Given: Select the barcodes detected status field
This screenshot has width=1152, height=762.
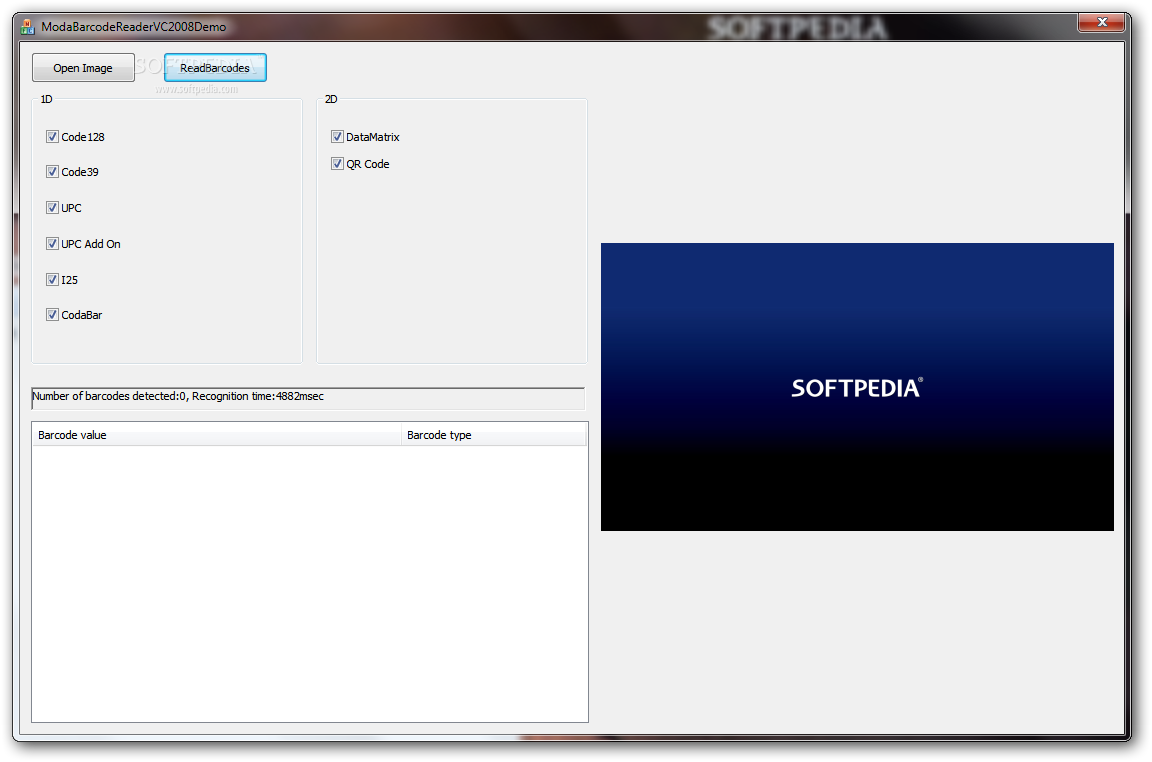Looking at the screenshot, I should pos(308,398).
